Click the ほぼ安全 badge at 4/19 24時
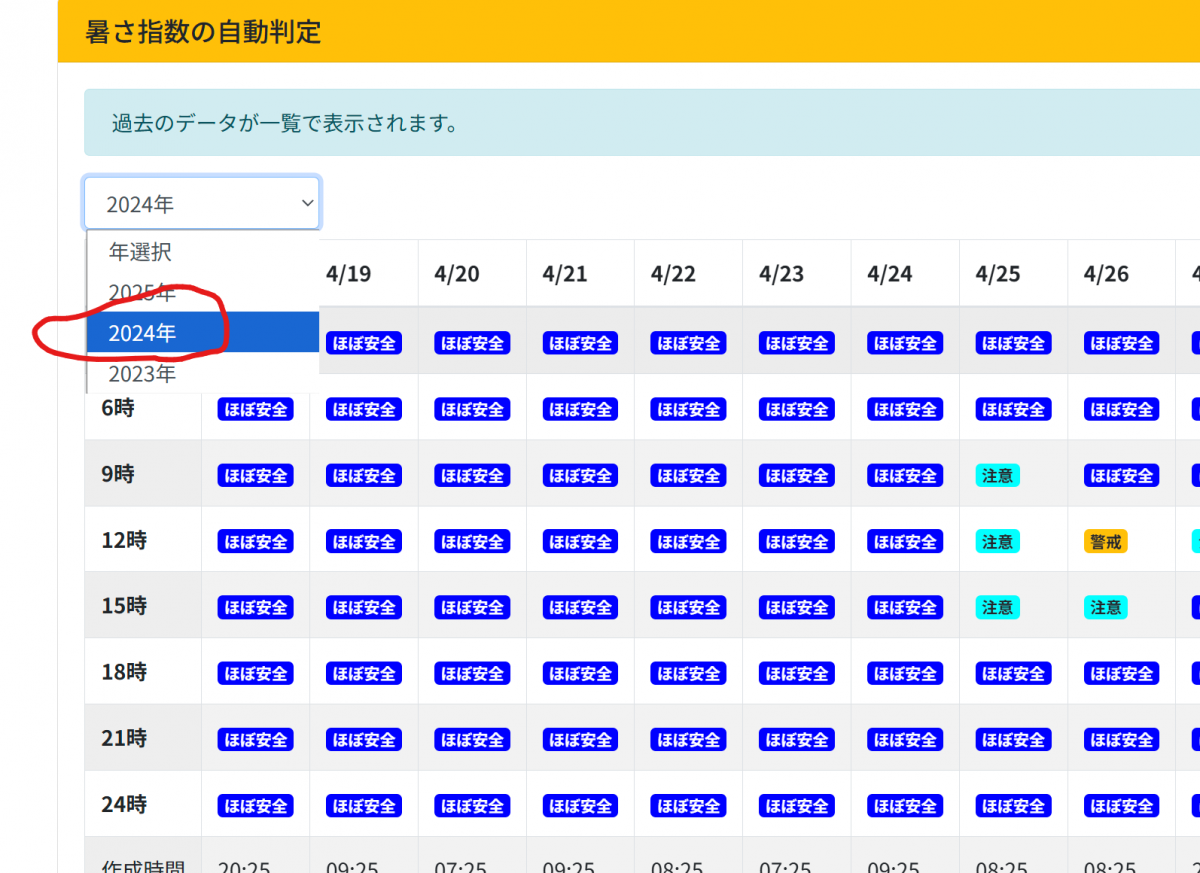The image size is (1200, 873). click(x=363, y=805)
